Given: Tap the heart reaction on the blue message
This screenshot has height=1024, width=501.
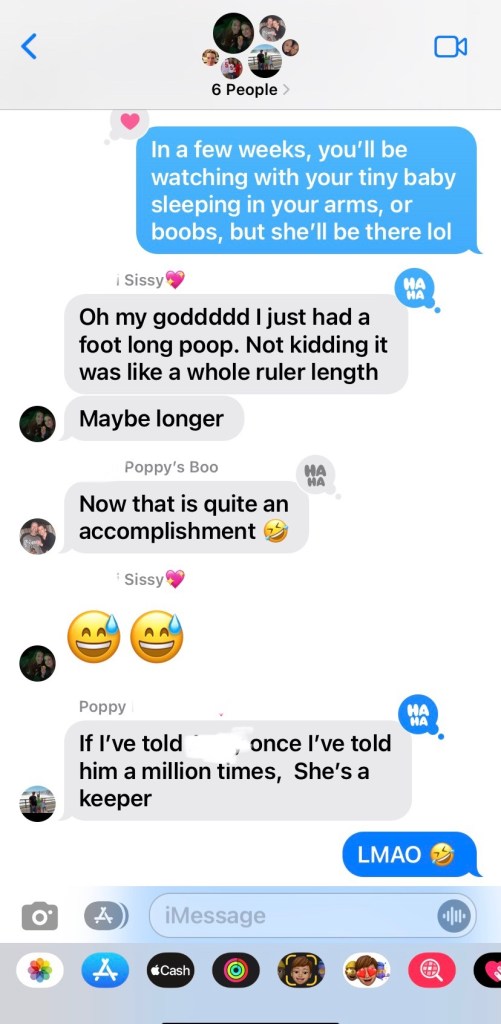Looking at the screenshot, I should tap(130, 121).
